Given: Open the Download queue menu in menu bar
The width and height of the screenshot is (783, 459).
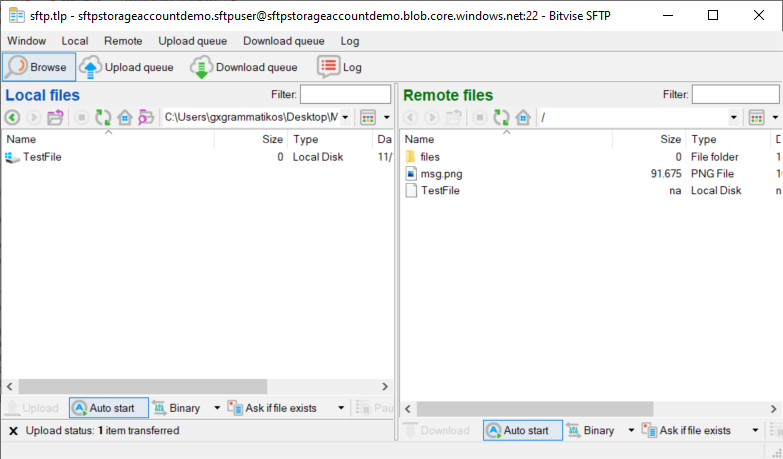Looking at the screenshot, I should [x=284, y=41].
